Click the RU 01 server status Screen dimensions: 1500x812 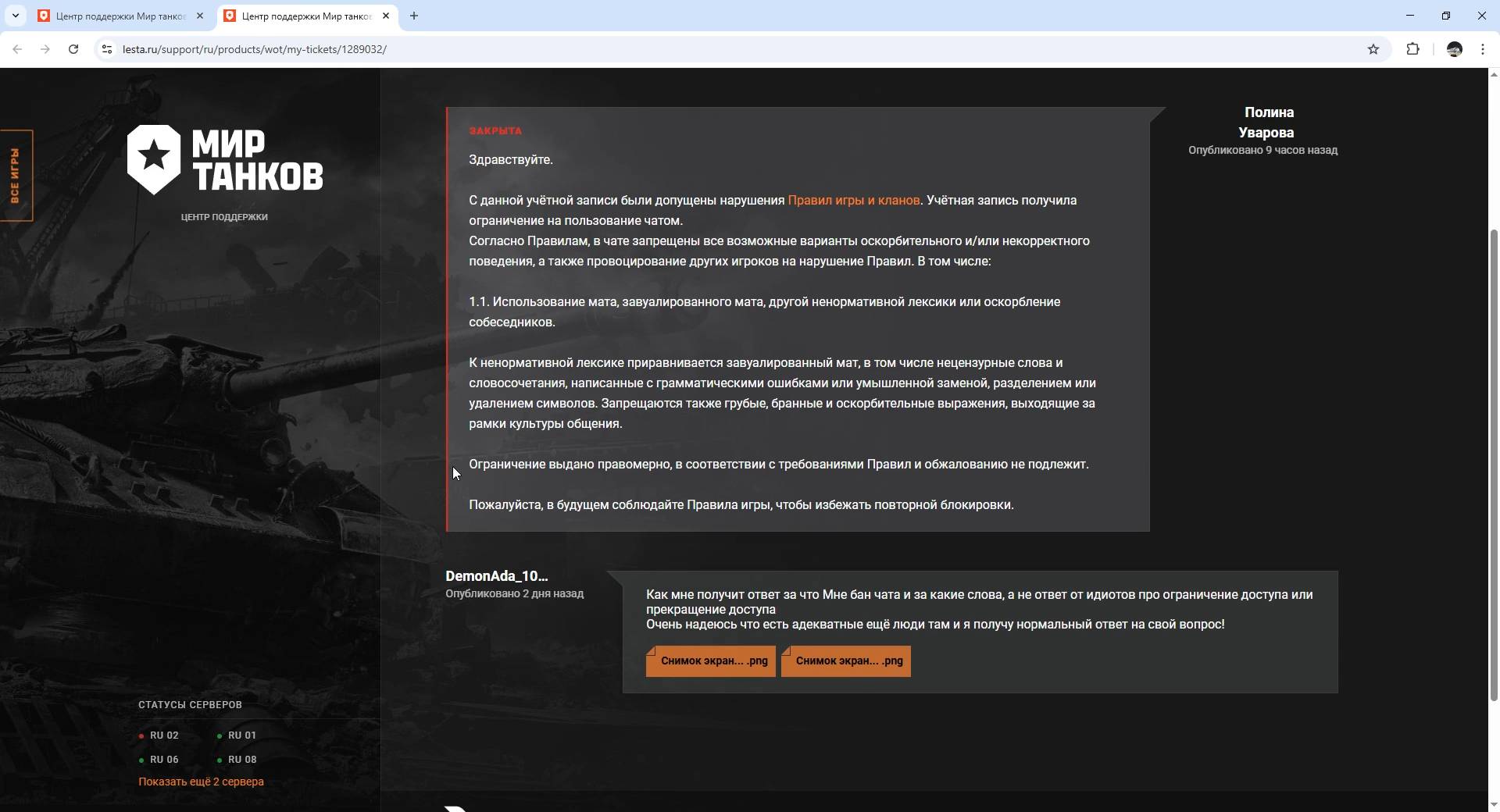tap(237, 735)
